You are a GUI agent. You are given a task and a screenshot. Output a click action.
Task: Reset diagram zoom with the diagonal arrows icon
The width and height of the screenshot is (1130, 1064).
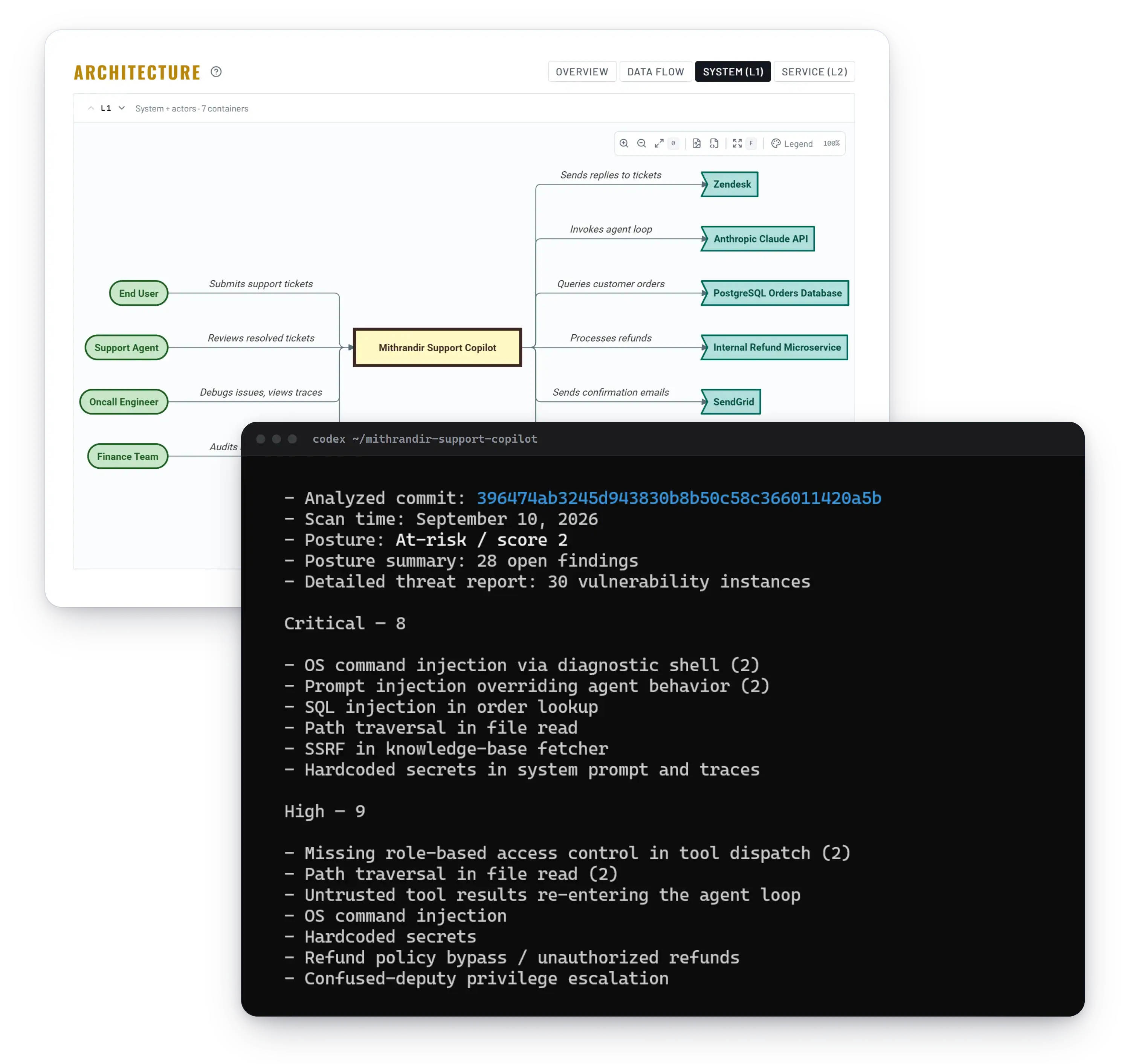(659, 143)
